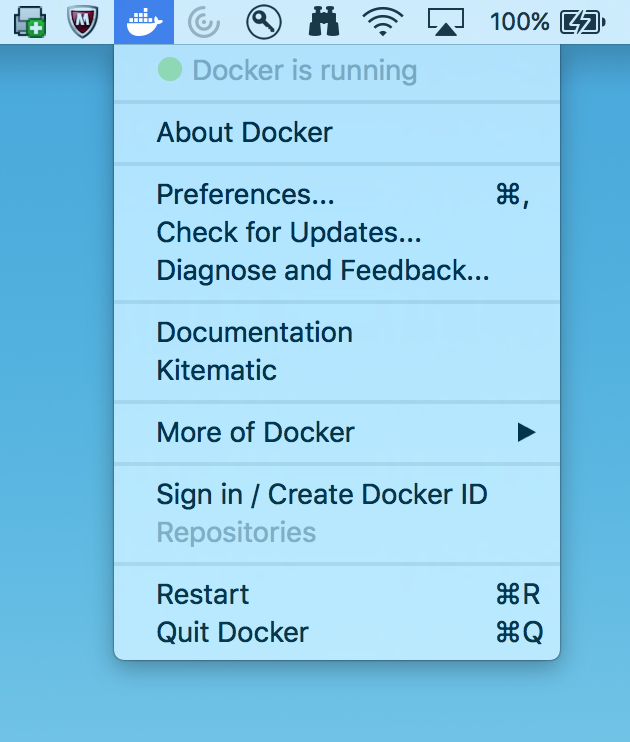Open Docker Documentation
The image size is (630, 742).
coord(255,332)
